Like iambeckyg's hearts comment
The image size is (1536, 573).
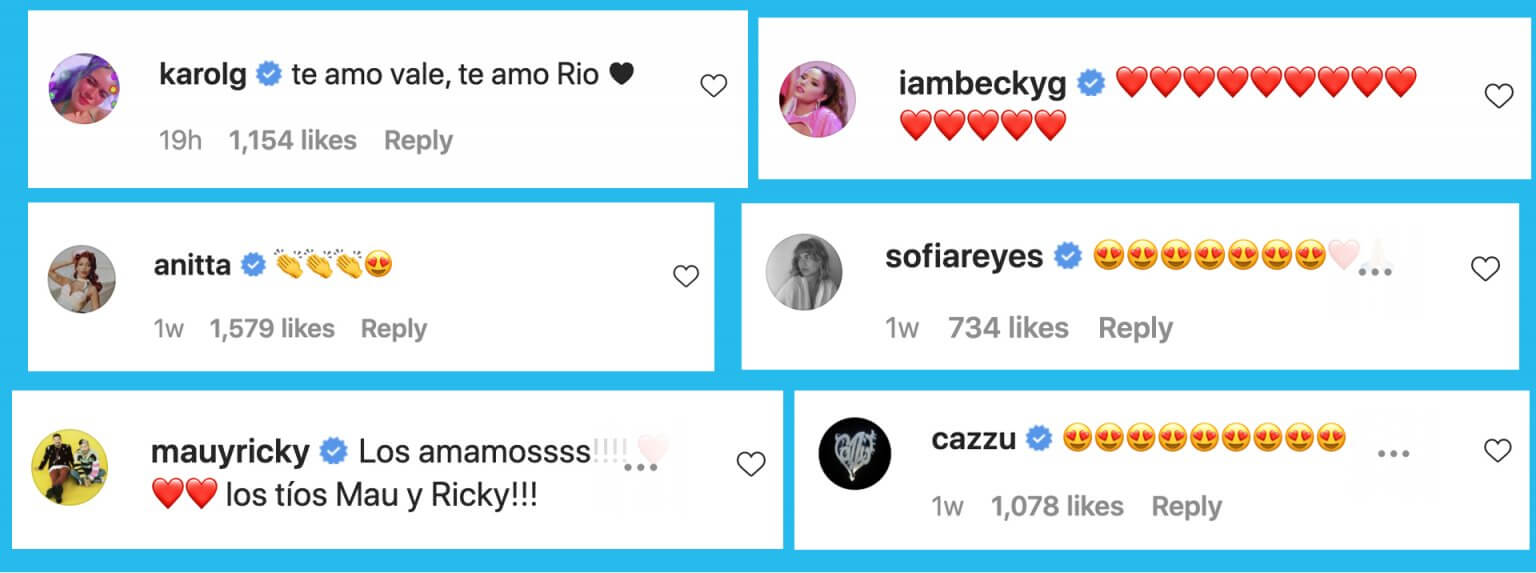tap(1498, 96)
